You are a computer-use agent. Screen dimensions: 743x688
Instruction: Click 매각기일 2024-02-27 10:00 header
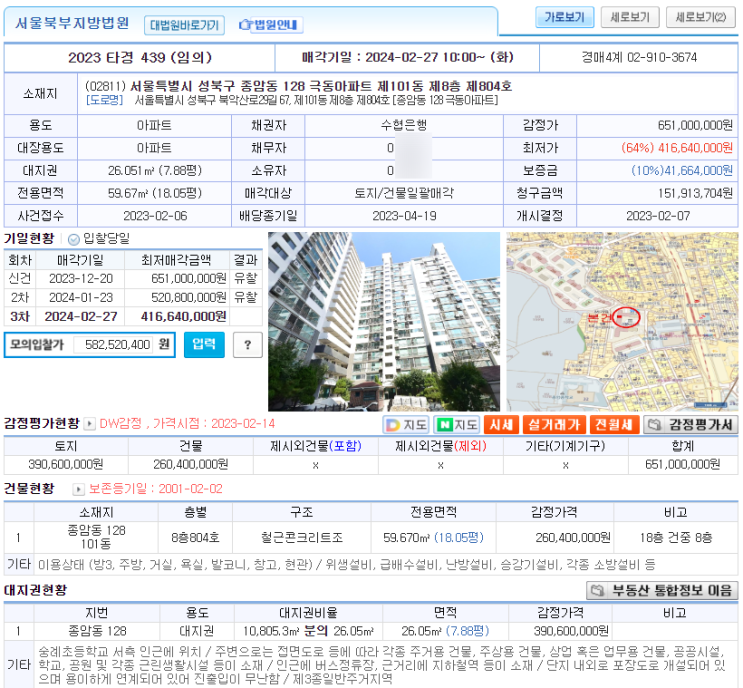[408, 58]
